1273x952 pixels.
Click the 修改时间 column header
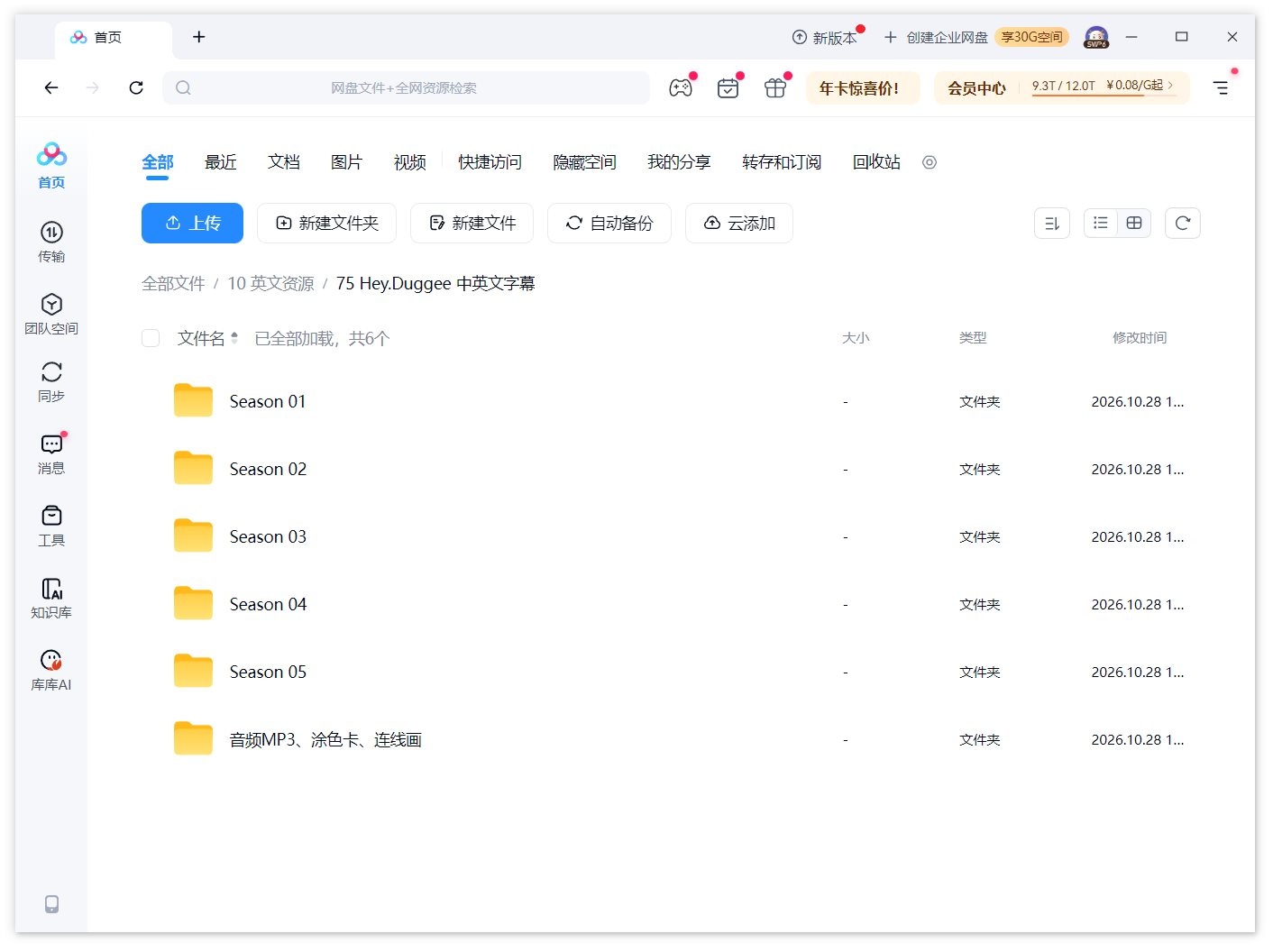[x=1140, y=338]
